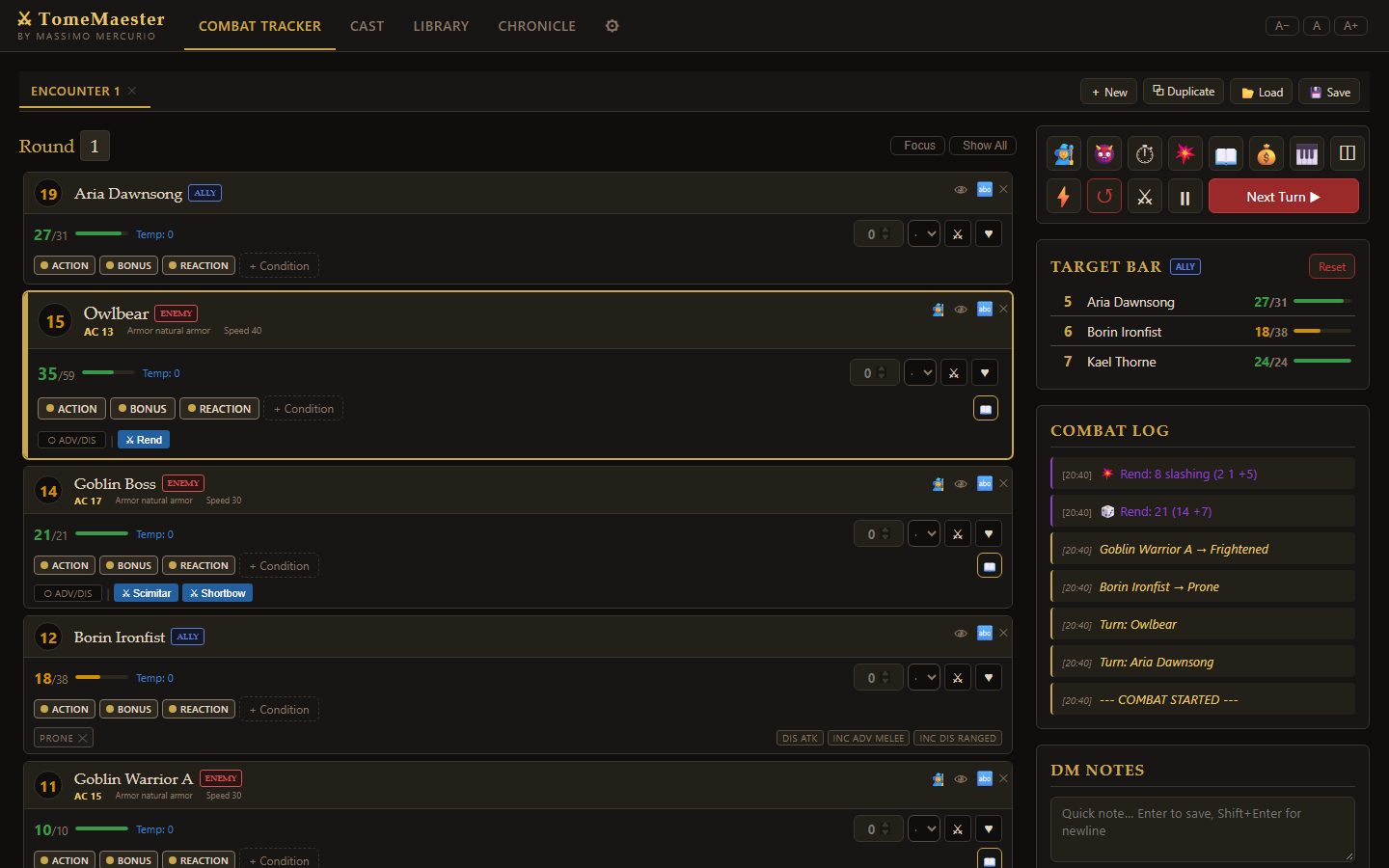The image size is (1389, 868).
Task: Open the piano keyboard icon
Action: [1307, 153]
